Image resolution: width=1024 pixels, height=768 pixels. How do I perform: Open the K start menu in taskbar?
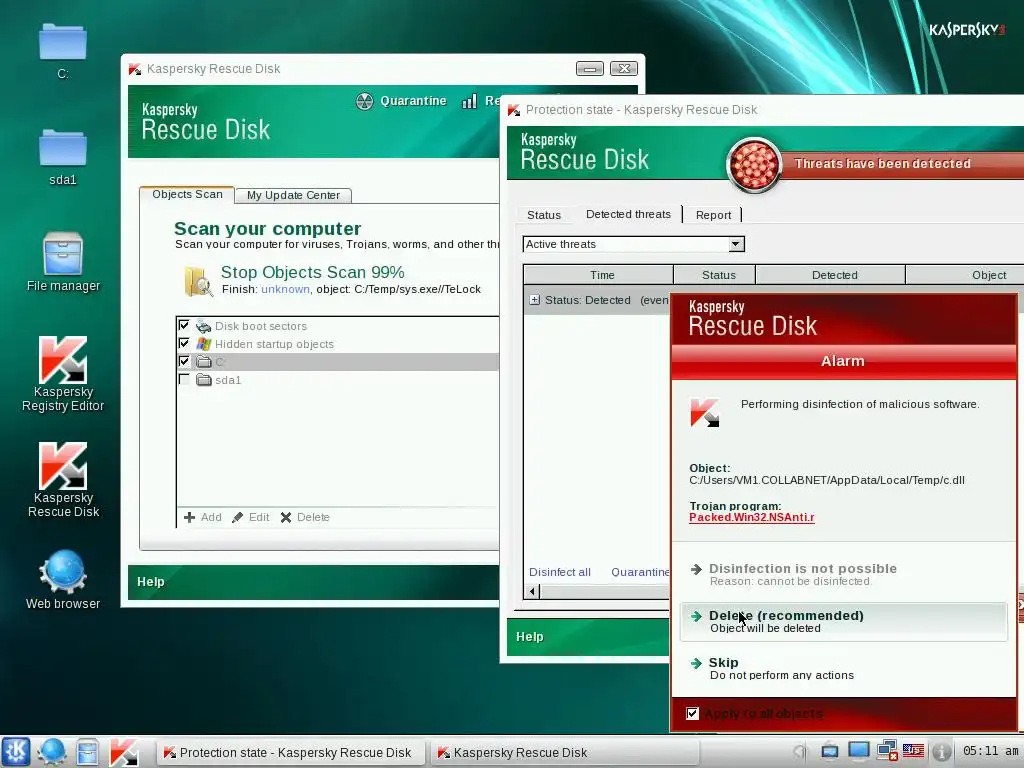(x=16, y=752)
